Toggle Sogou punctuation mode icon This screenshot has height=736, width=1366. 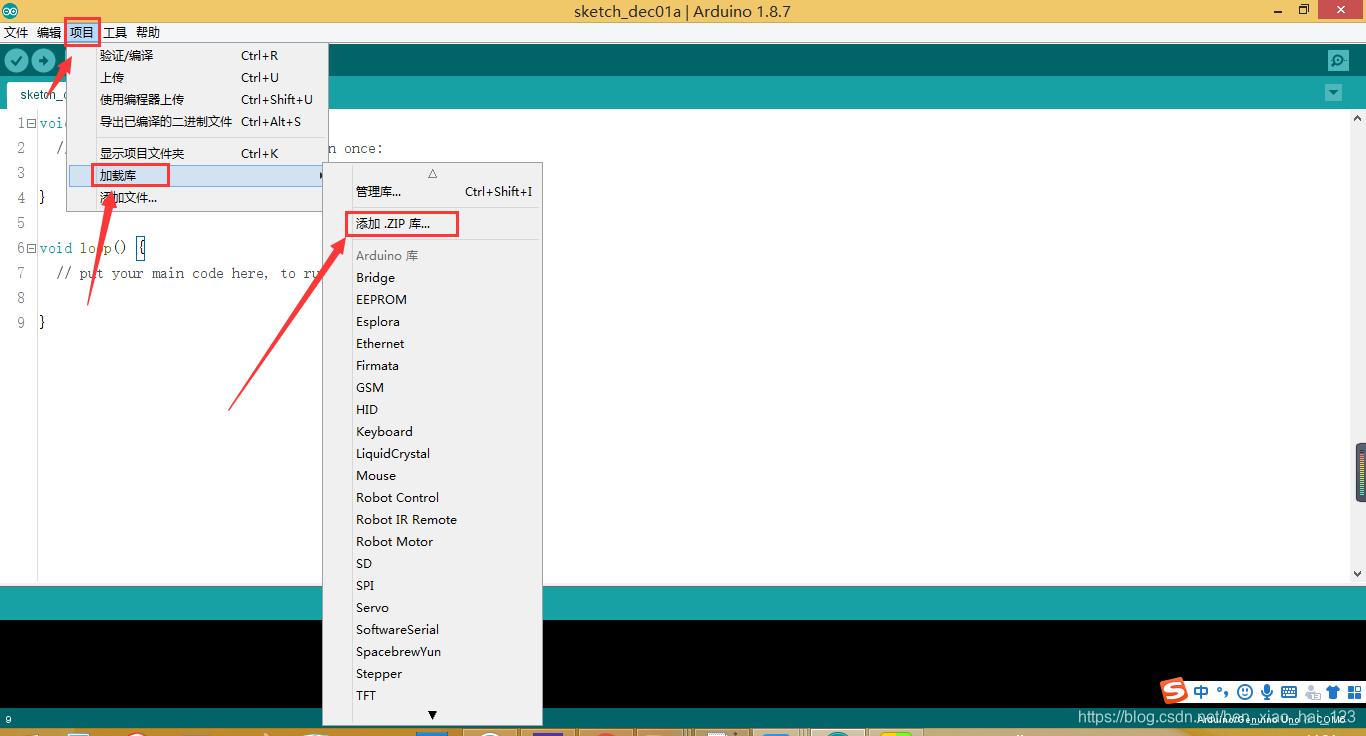[x=1222, y=692]
